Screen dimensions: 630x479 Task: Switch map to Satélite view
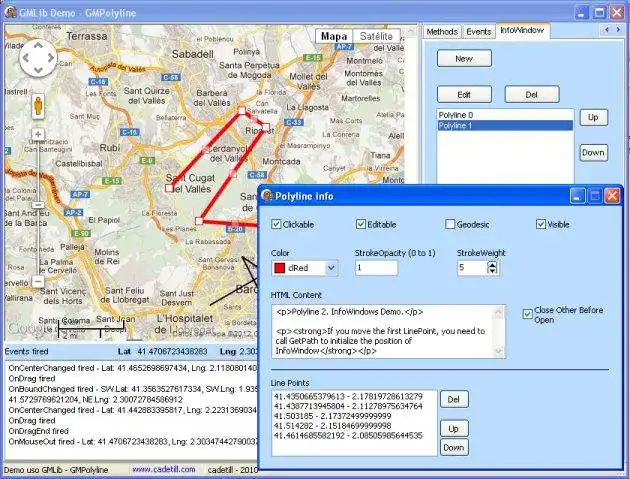click(376, 37)
